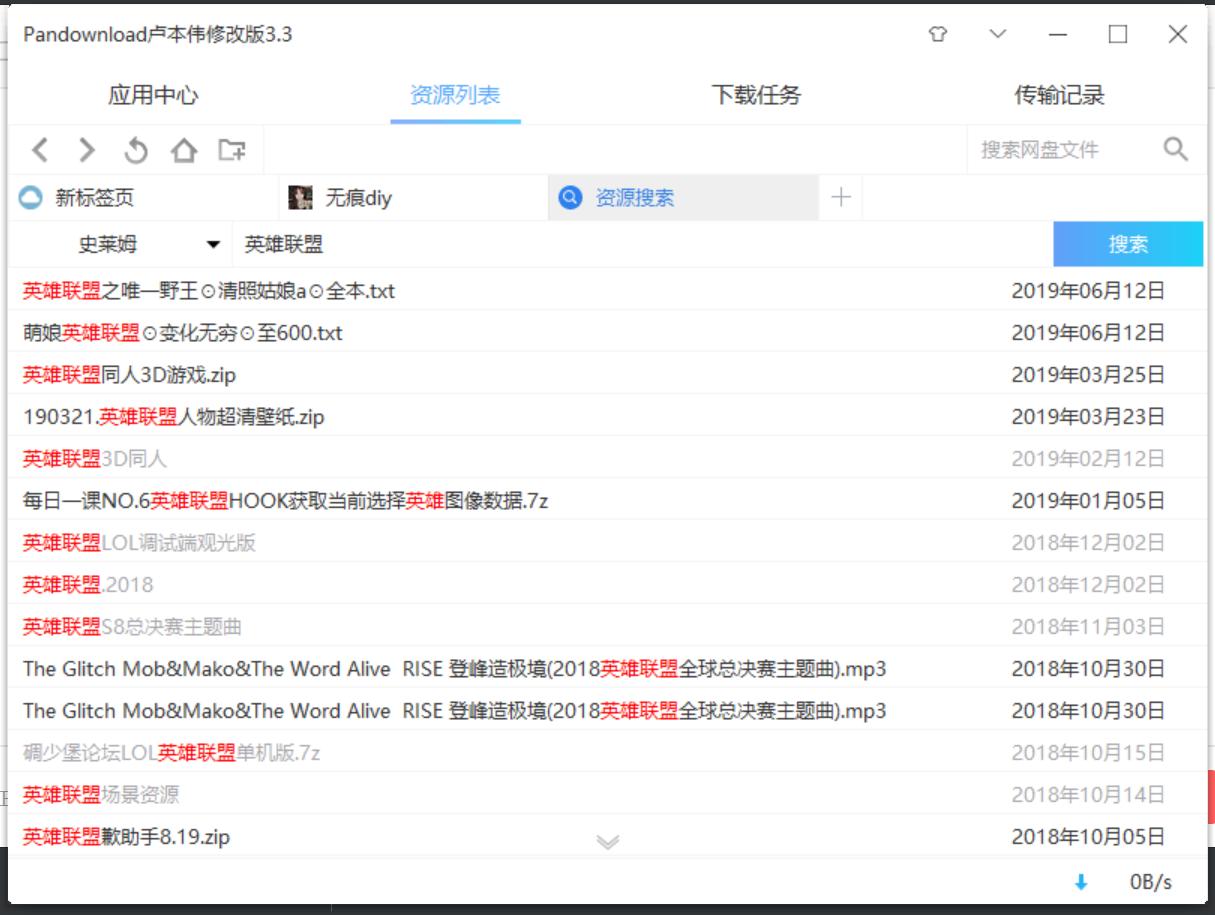Select the 无痕diy browser tab
The image size is (1215, 915).
pos(413,198)
